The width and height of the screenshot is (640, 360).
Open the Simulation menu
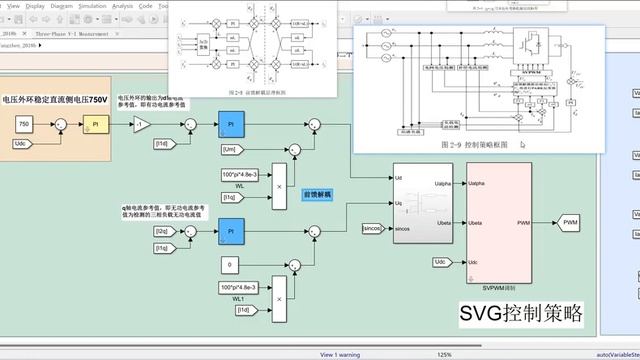(92, 6)
